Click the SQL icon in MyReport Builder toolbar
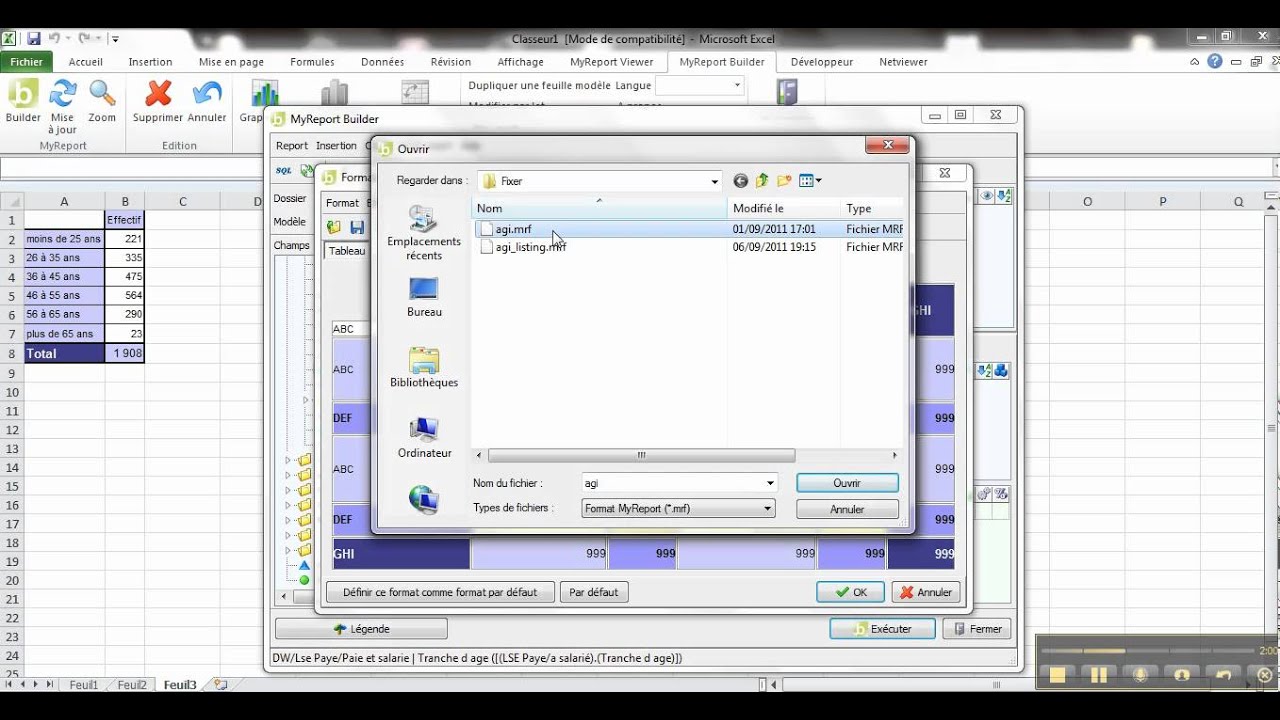 (284, 171)
